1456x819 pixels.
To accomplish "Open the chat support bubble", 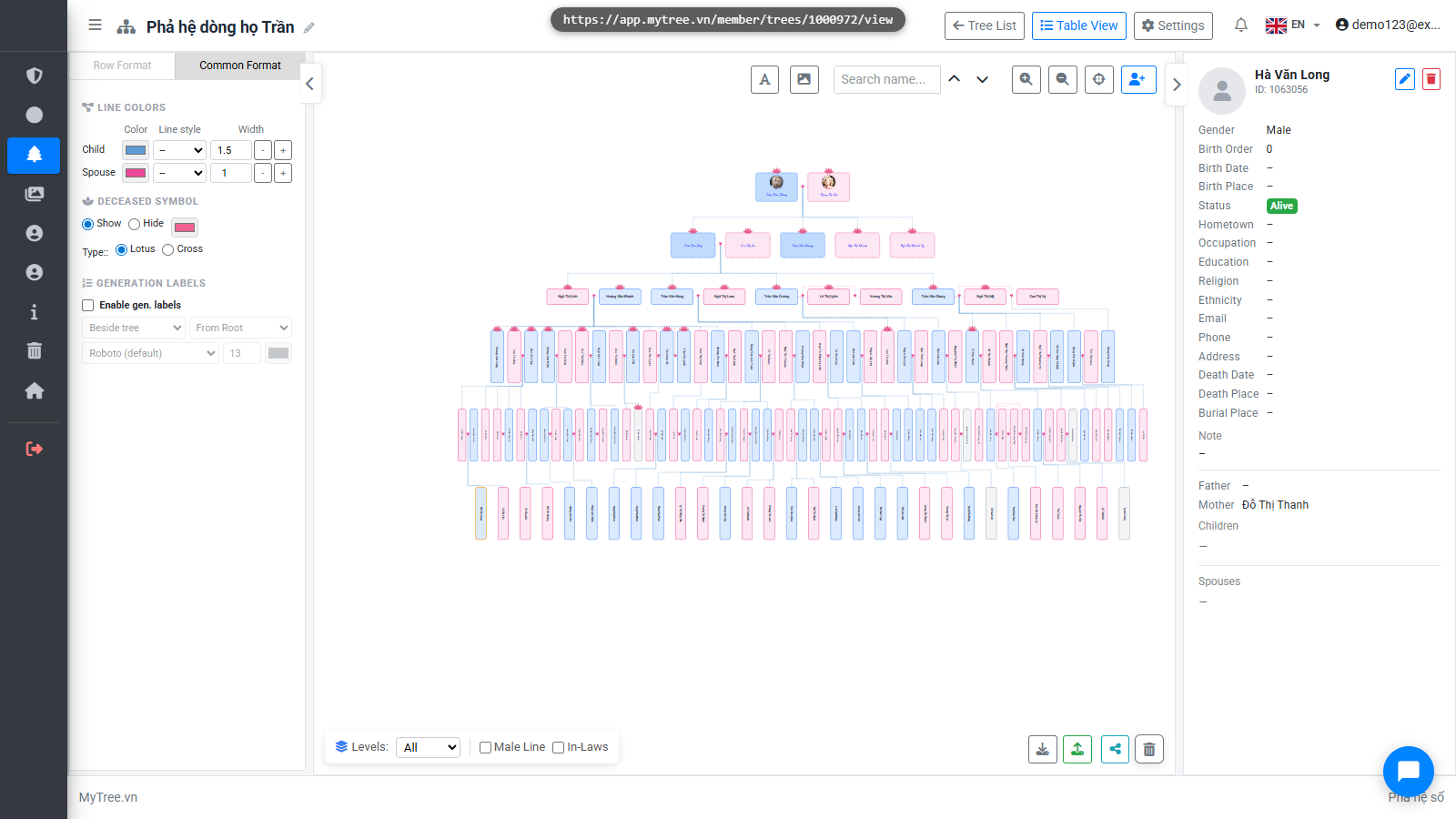I will click(x=1409, y=772).
